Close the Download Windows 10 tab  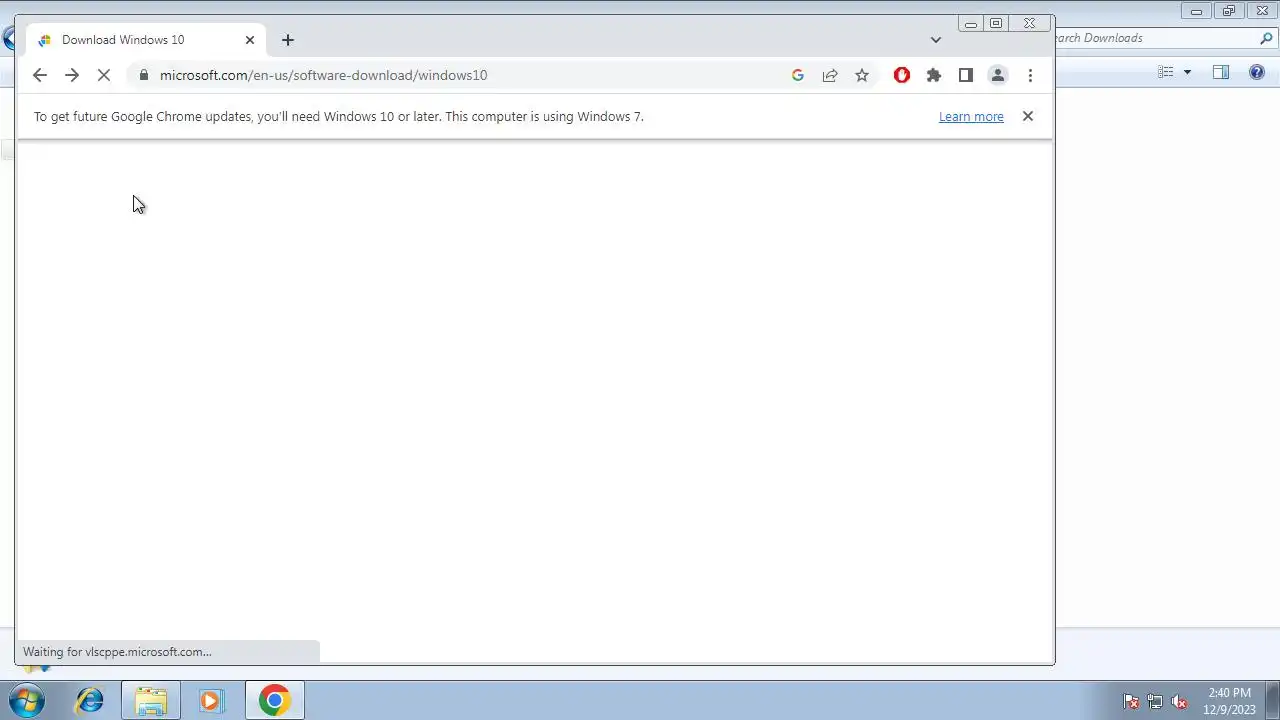tap(250, 40)
